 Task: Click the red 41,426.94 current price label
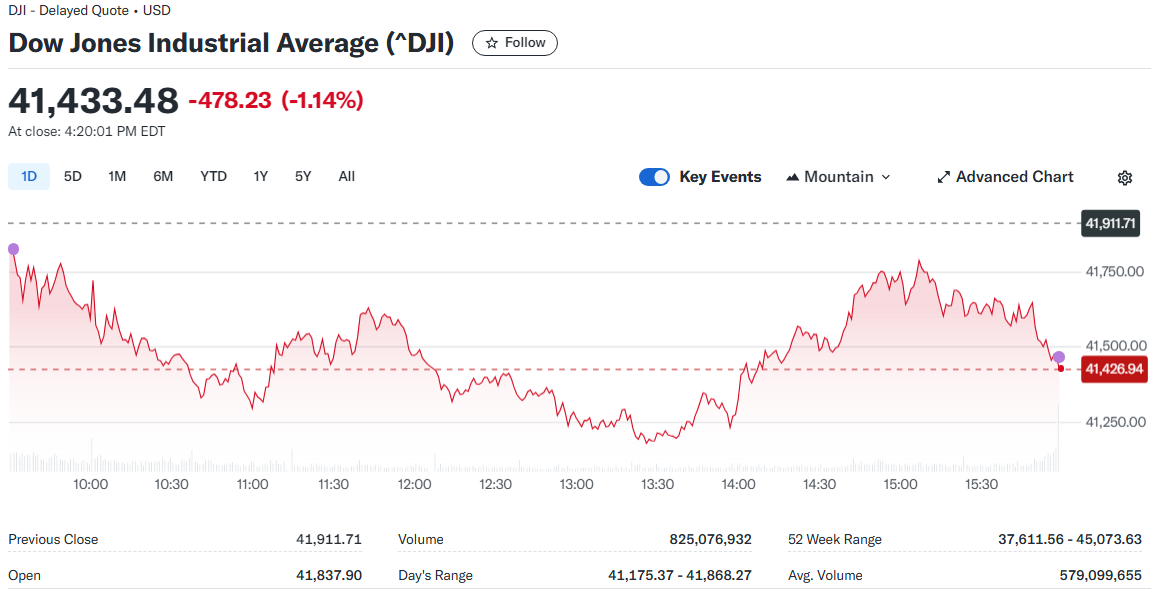coord(1114,369)
